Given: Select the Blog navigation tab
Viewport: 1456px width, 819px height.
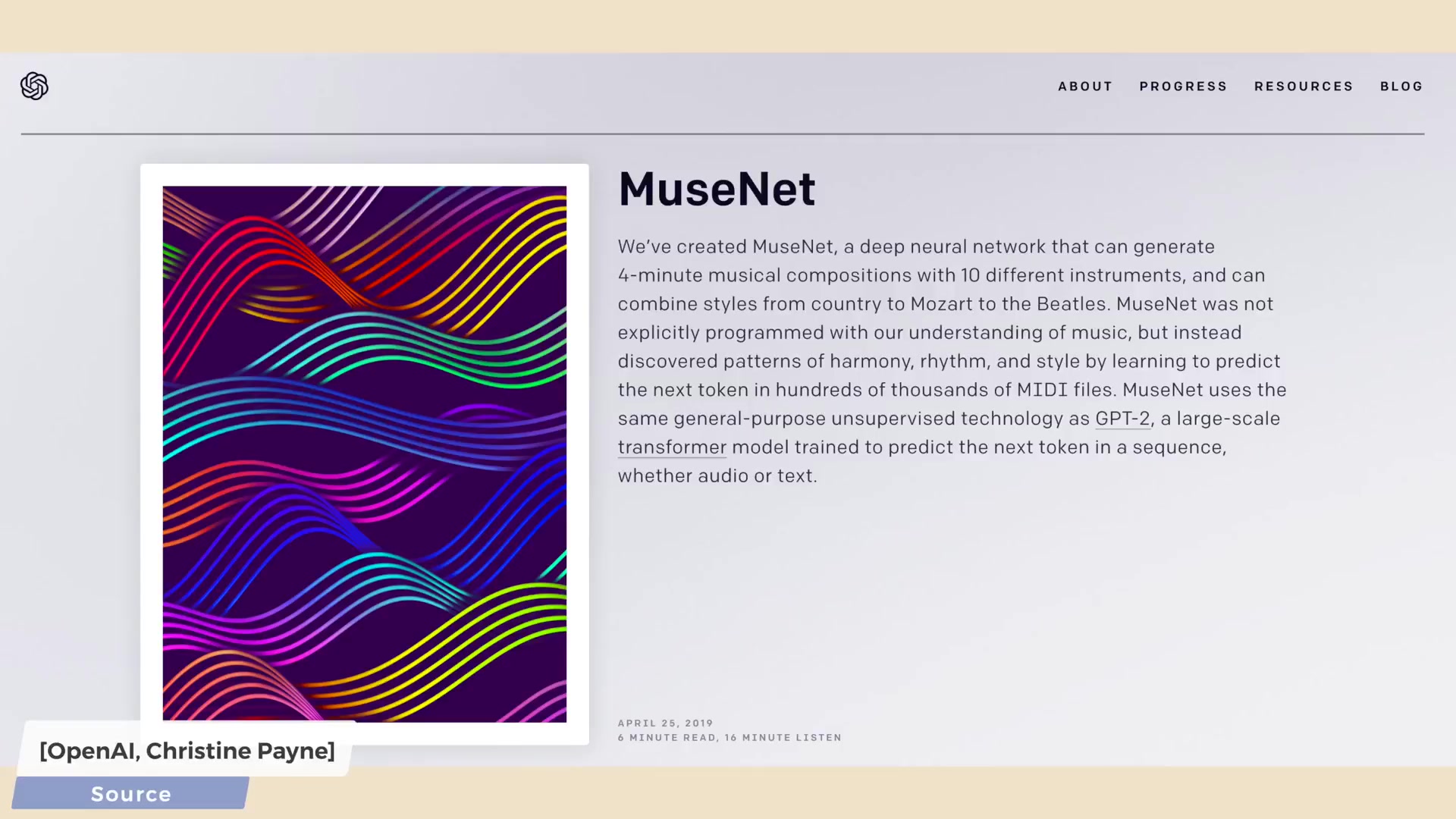Looking at the screenshot, I should (1402, 86).
